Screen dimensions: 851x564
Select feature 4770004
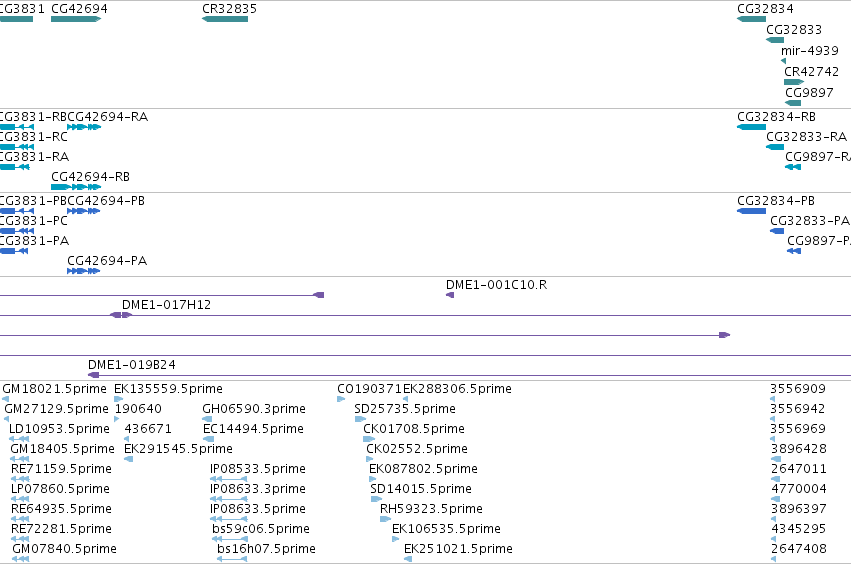(x=799, y=489)
